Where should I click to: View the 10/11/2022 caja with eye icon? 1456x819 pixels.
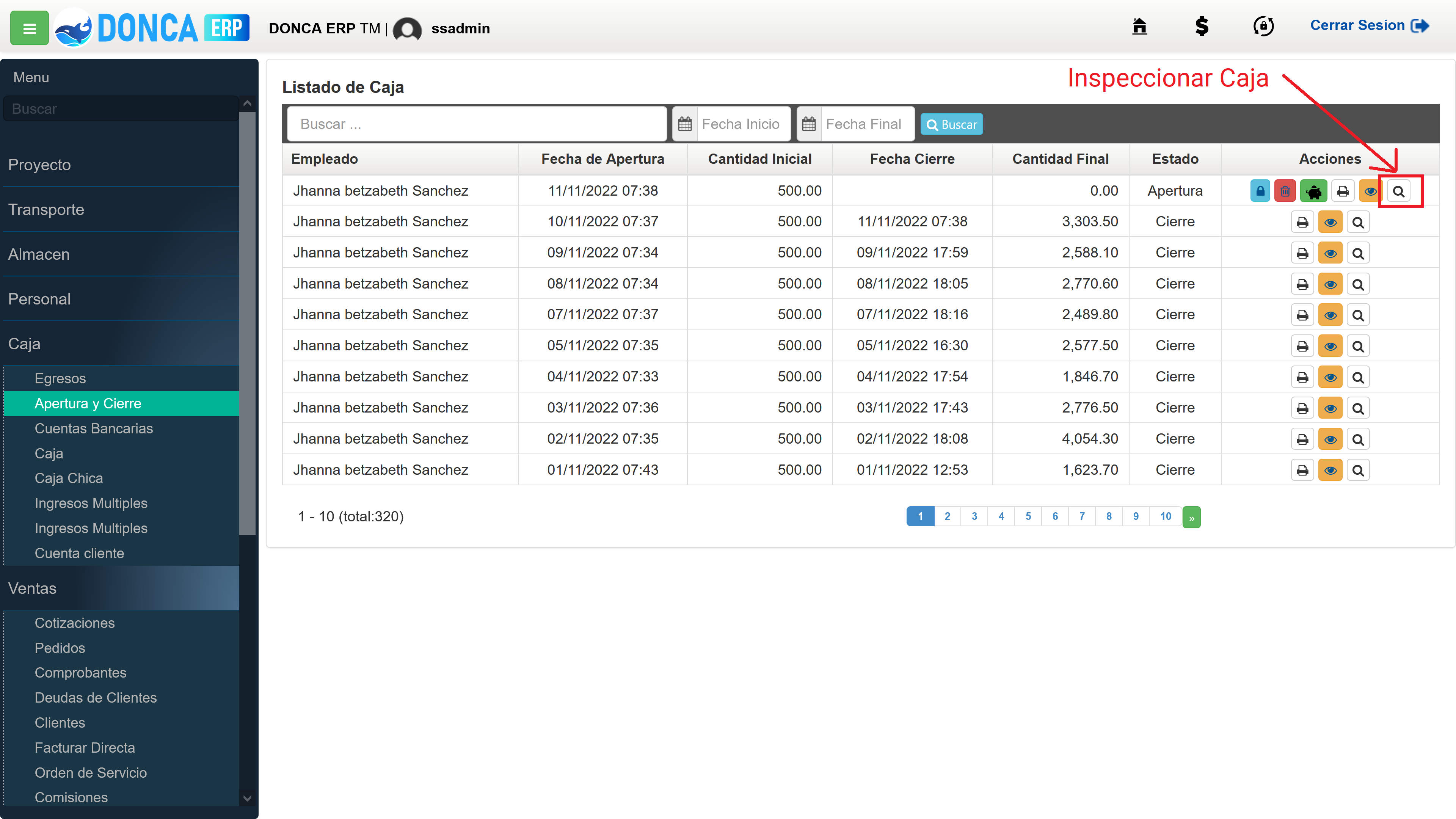[1330, 222]
